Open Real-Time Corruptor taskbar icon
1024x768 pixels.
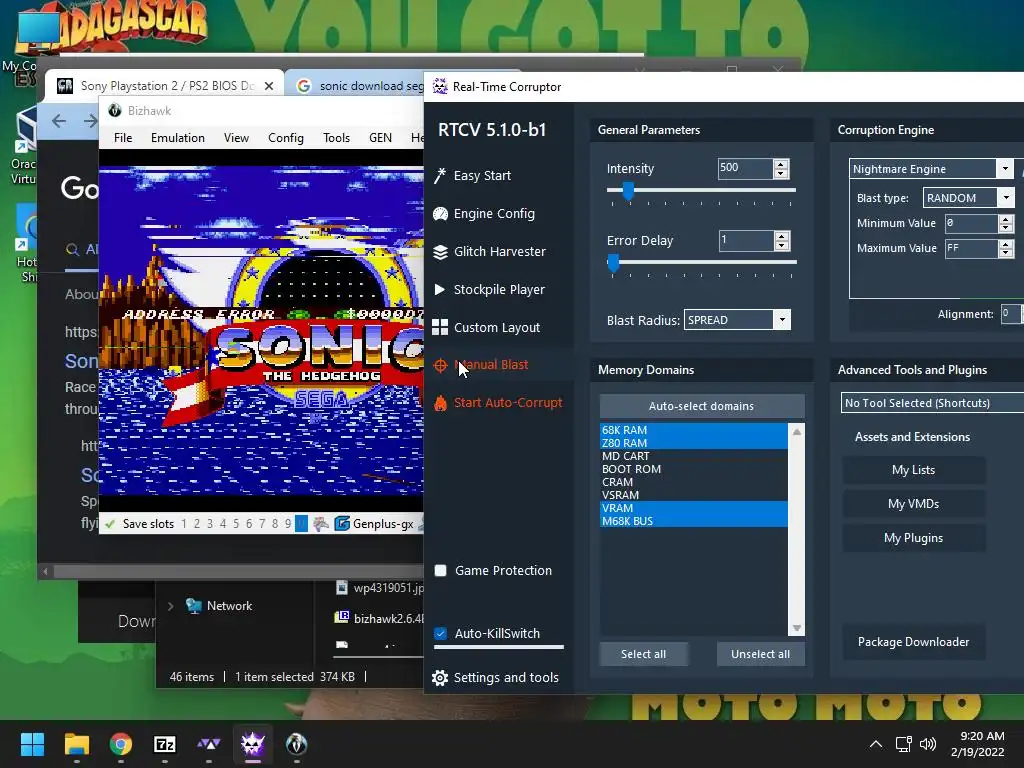coord(253,744)
